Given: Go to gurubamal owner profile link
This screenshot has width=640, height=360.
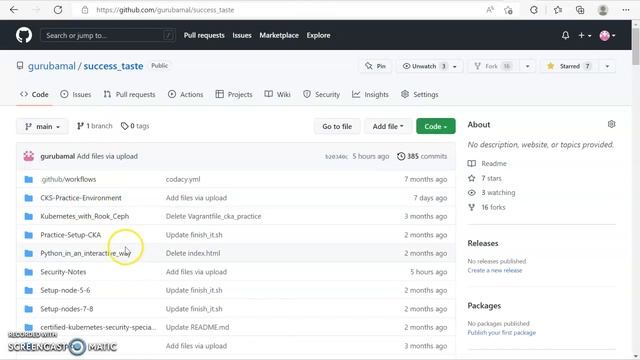Looking at the screenshot, I should 52,66.
